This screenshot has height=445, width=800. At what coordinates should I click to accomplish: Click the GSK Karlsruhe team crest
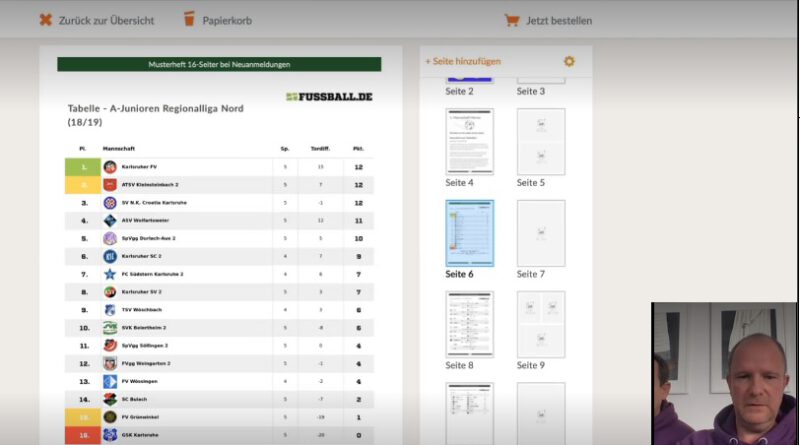pos(110,434)
